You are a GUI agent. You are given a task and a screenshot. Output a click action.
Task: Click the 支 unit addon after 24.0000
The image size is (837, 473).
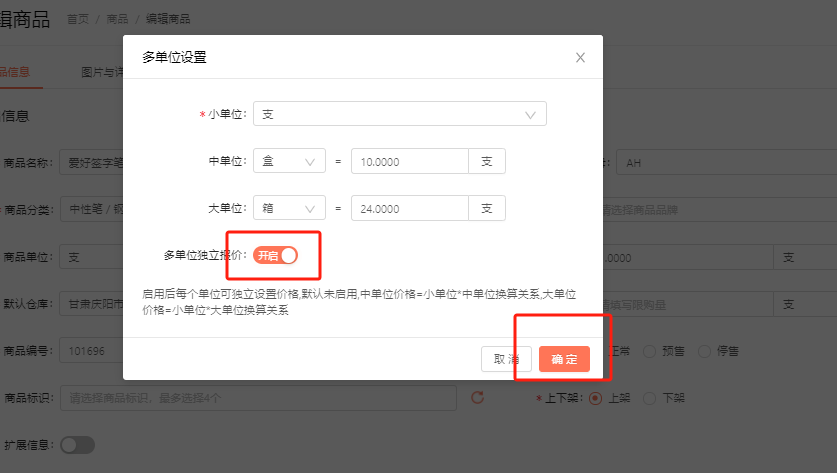click(487, 208)
